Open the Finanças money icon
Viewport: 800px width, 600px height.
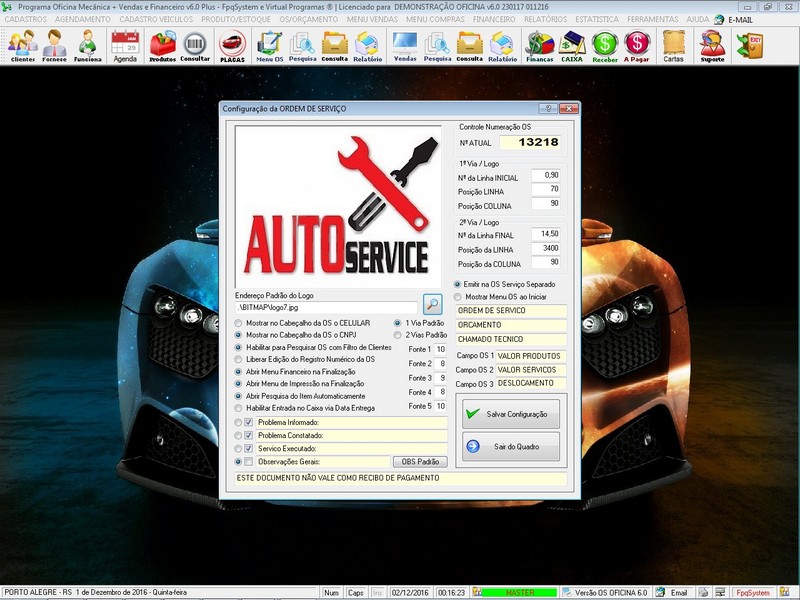tap(540, 46)
